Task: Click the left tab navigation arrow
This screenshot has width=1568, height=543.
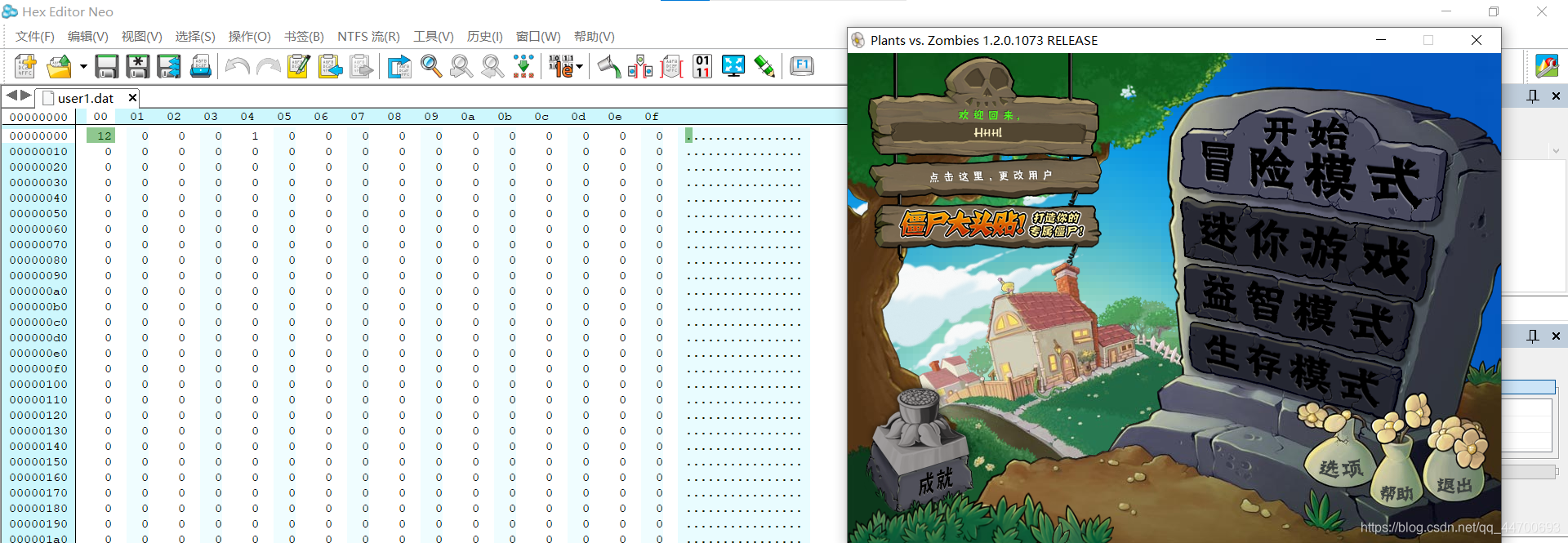Action: pos(11,96)
